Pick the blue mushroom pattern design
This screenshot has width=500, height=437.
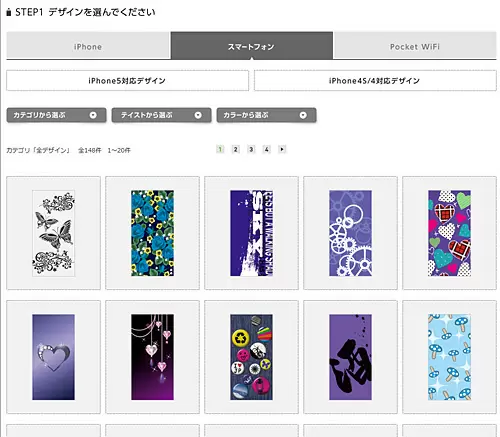449,357
